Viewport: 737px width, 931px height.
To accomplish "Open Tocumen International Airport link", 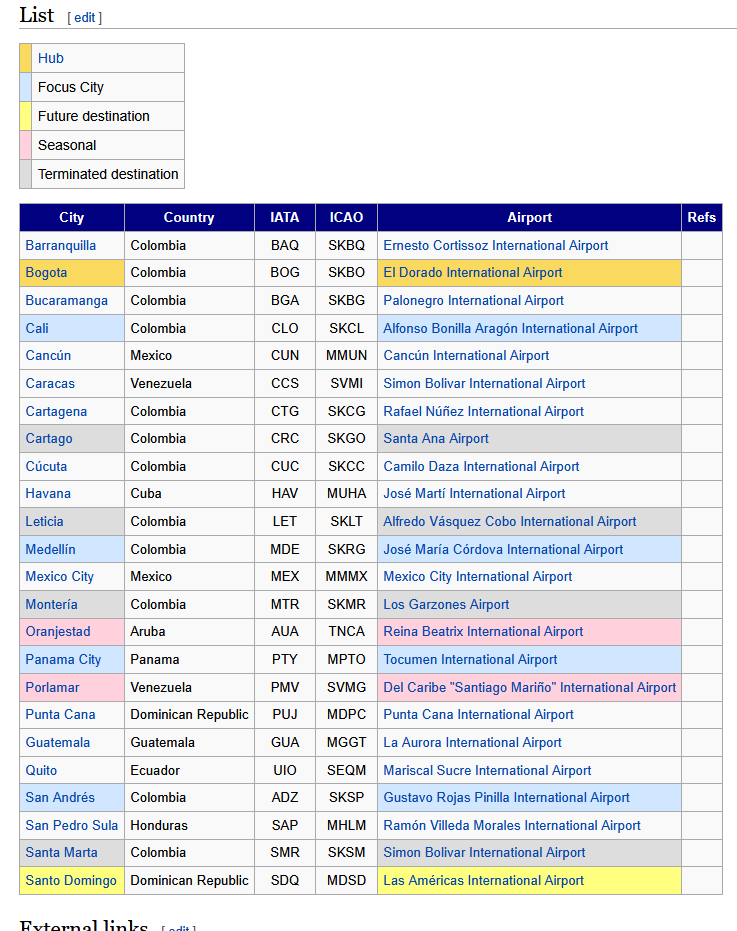I will [470, 659].
